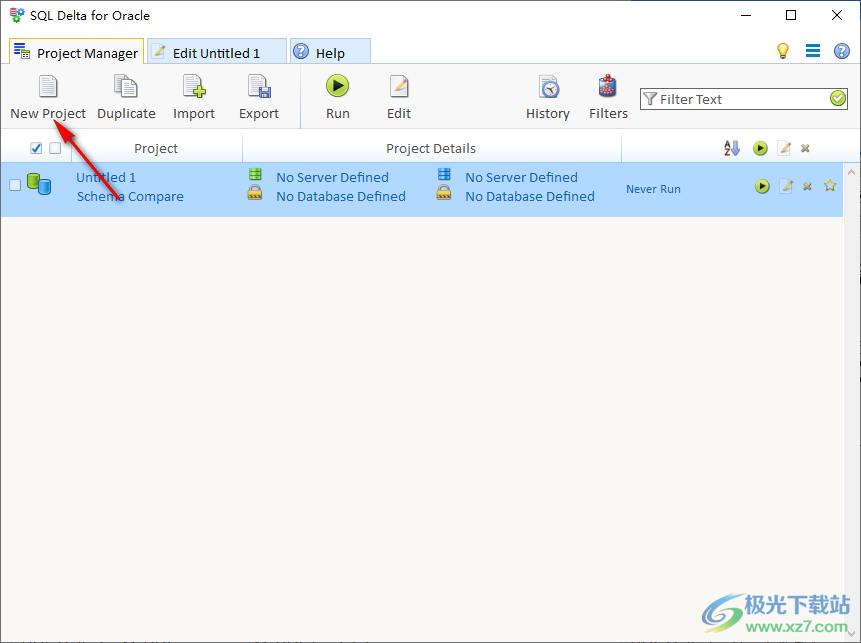This screenshot has height=643, width=861.
Task: Import a project file
Action: pos(194,98)
